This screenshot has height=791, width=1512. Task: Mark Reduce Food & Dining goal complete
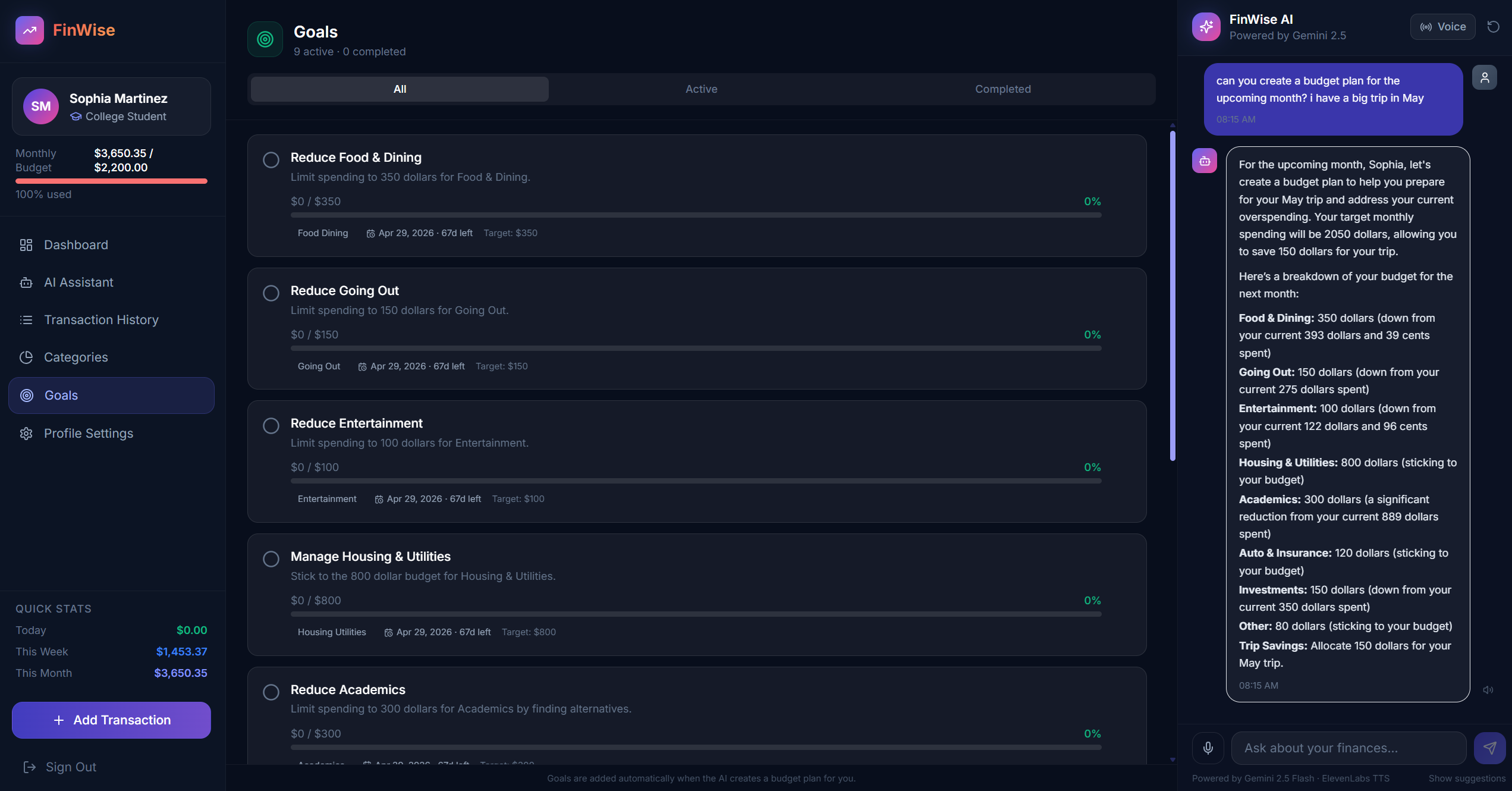click(271, 160)
